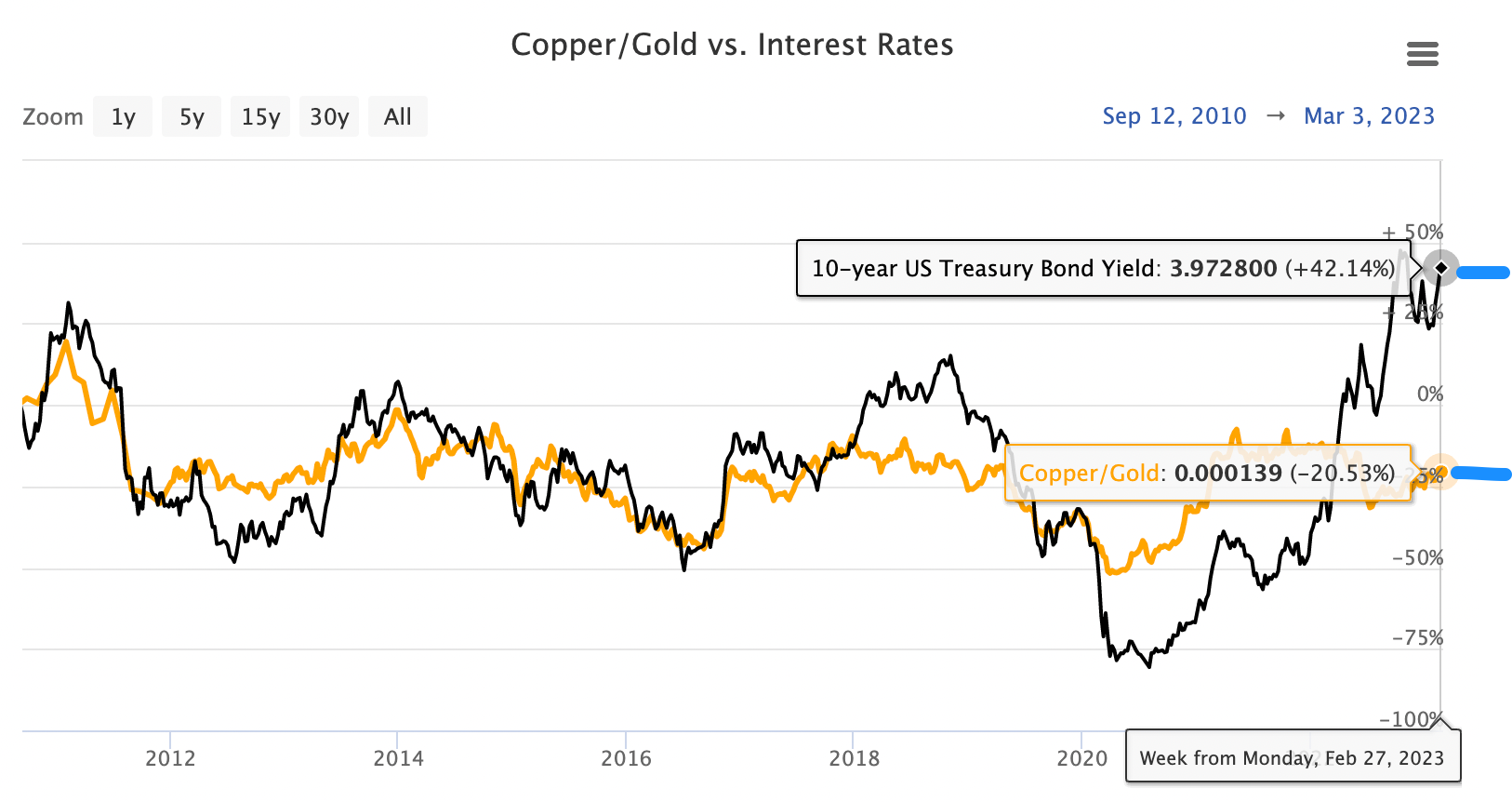Show All data with the zoom button

(x=398, y=117)
